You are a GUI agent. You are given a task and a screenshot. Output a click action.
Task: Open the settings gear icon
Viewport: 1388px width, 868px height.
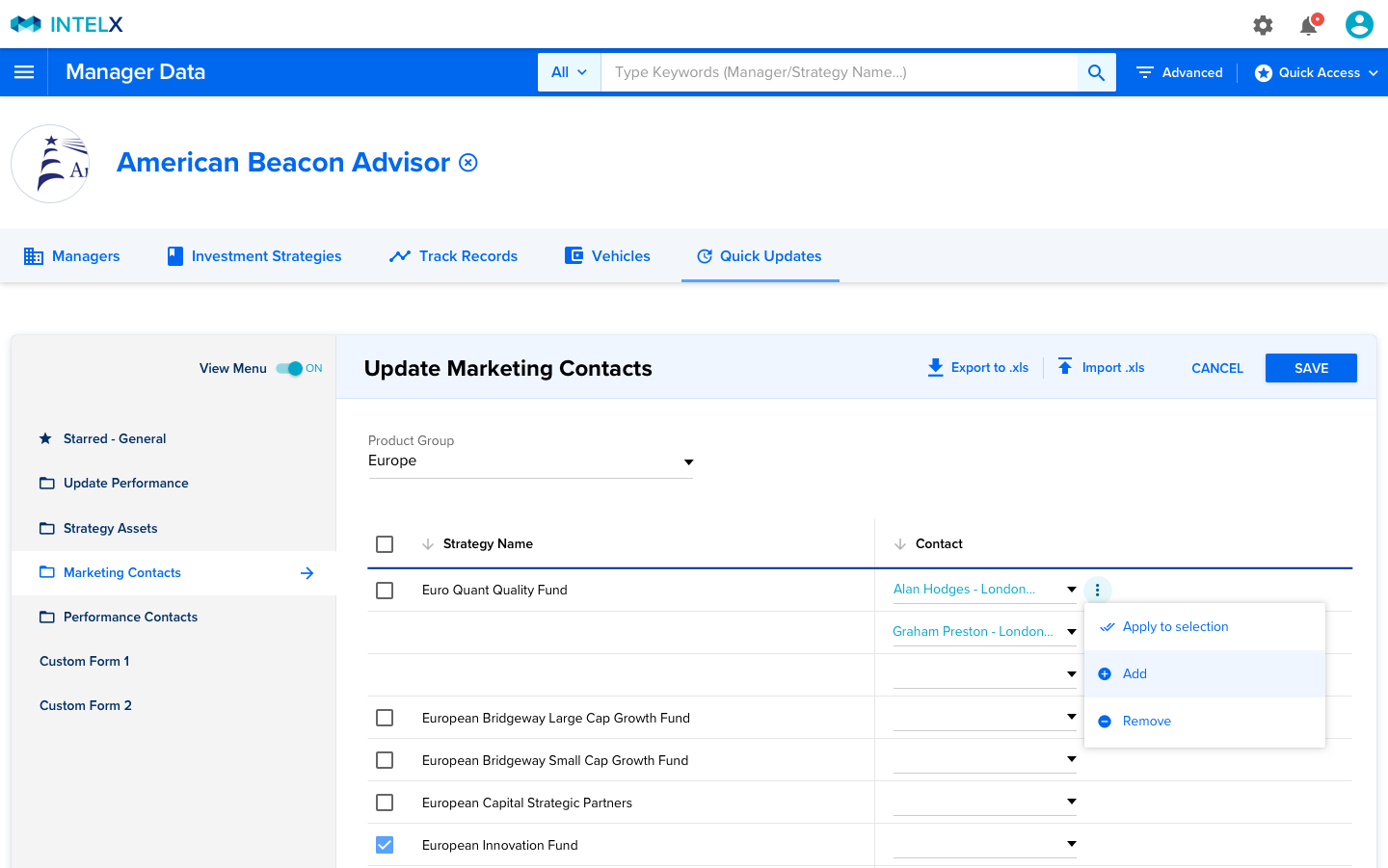(x=1263, y=25)
